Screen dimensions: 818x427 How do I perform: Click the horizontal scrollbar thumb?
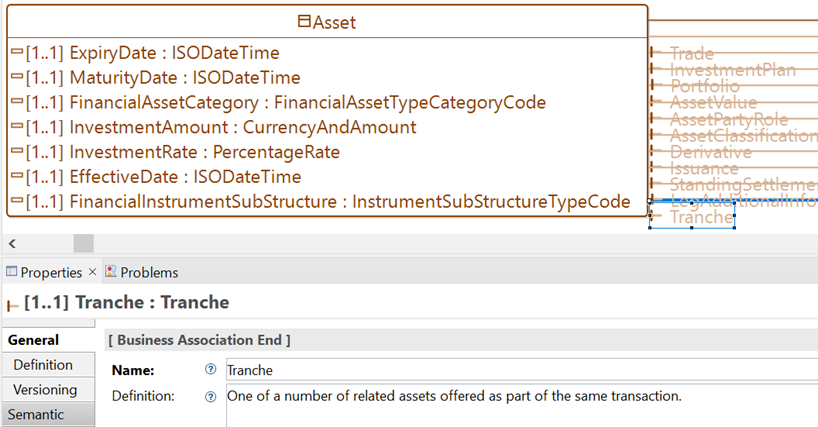click(x=83, y=243)
